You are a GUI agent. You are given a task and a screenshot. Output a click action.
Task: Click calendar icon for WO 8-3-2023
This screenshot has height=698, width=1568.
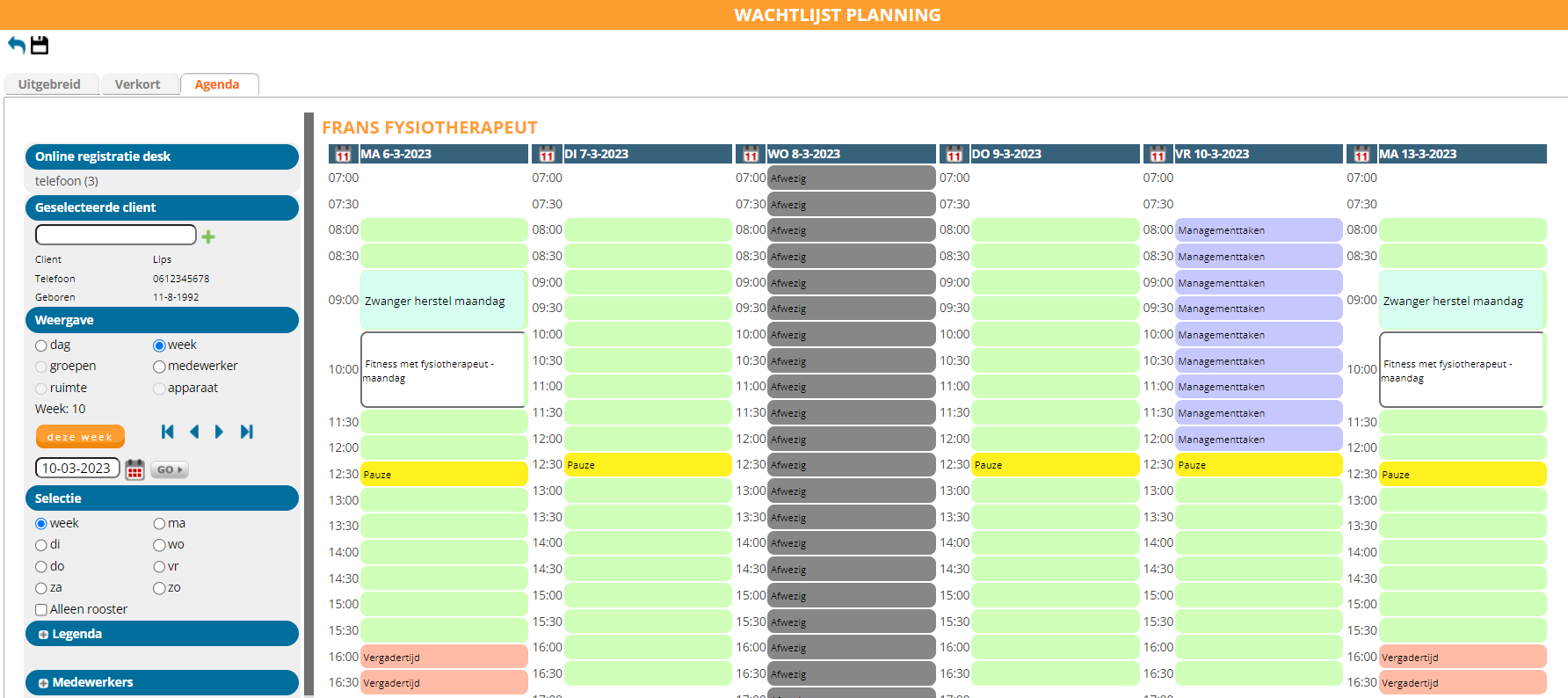751,155
